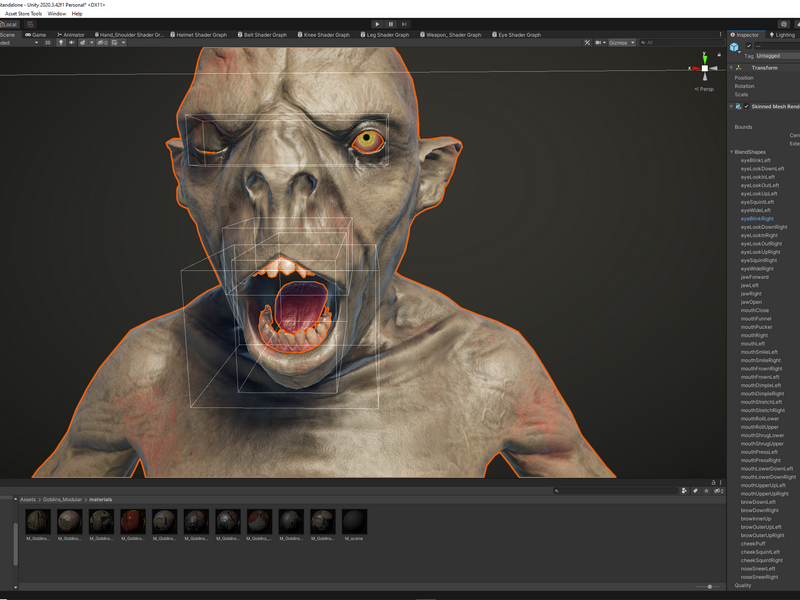Click the Pause button in toolbar
Viewport: 800px width, 600px height.
point(391,24)
